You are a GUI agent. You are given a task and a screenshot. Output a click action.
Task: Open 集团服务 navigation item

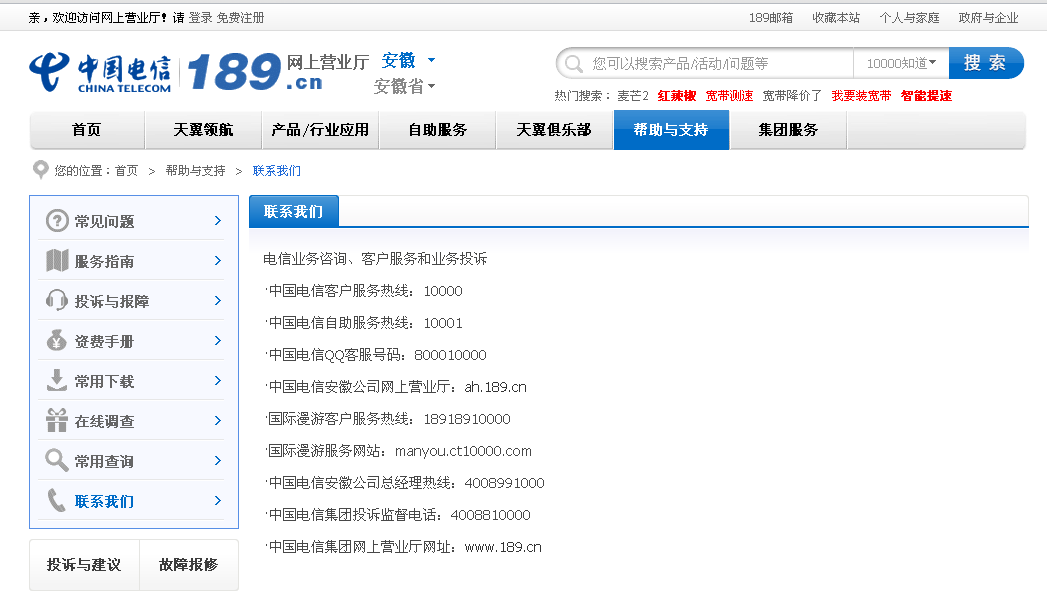coord(788,130)
